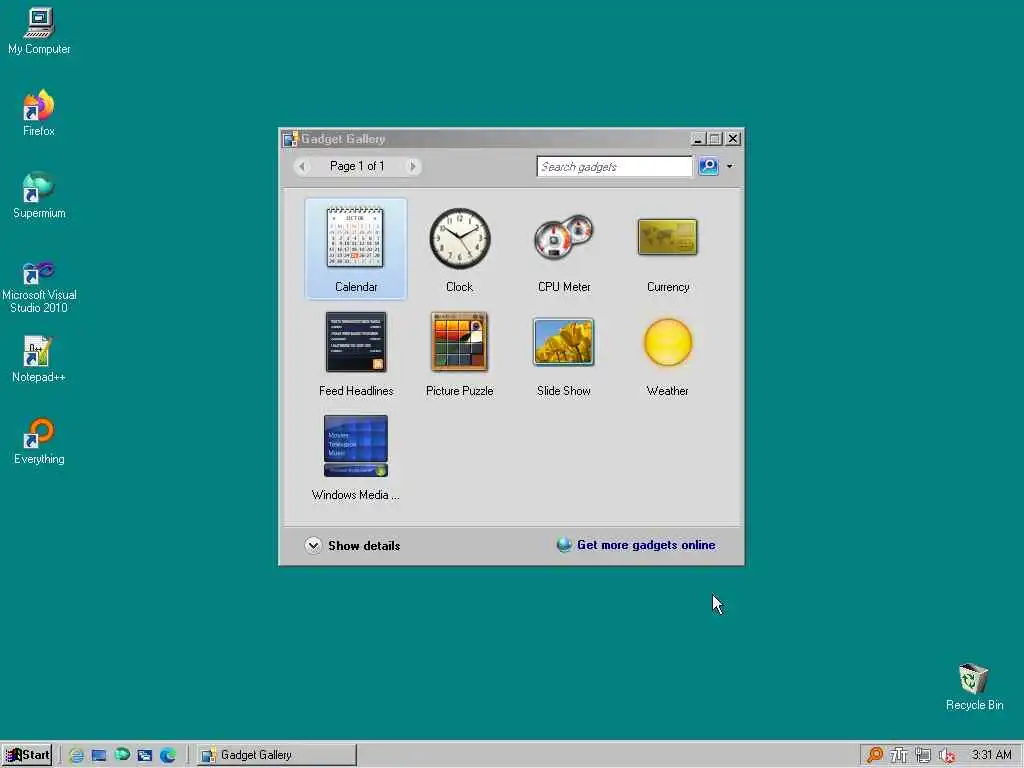Click Gadget Gallery taskbar button

(277, 755)
